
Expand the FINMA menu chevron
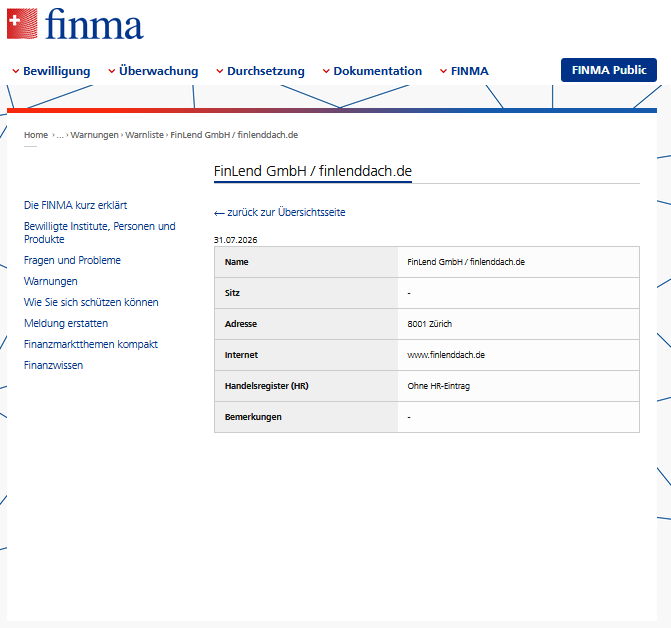point(443,71)
